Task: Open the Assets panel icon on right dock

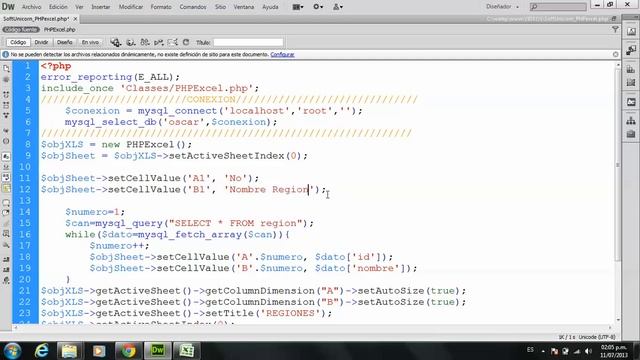Action: tap(631, 134)
